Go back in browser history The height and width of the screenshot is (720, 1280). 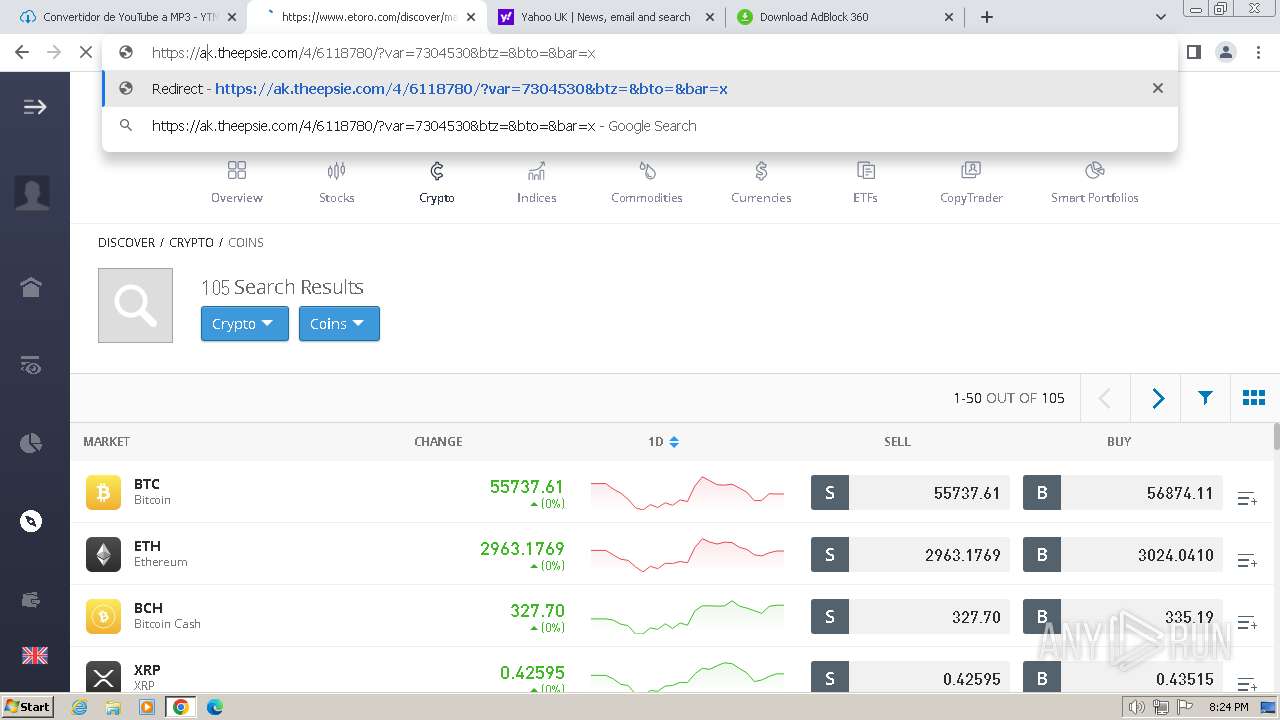pos(22,52)
